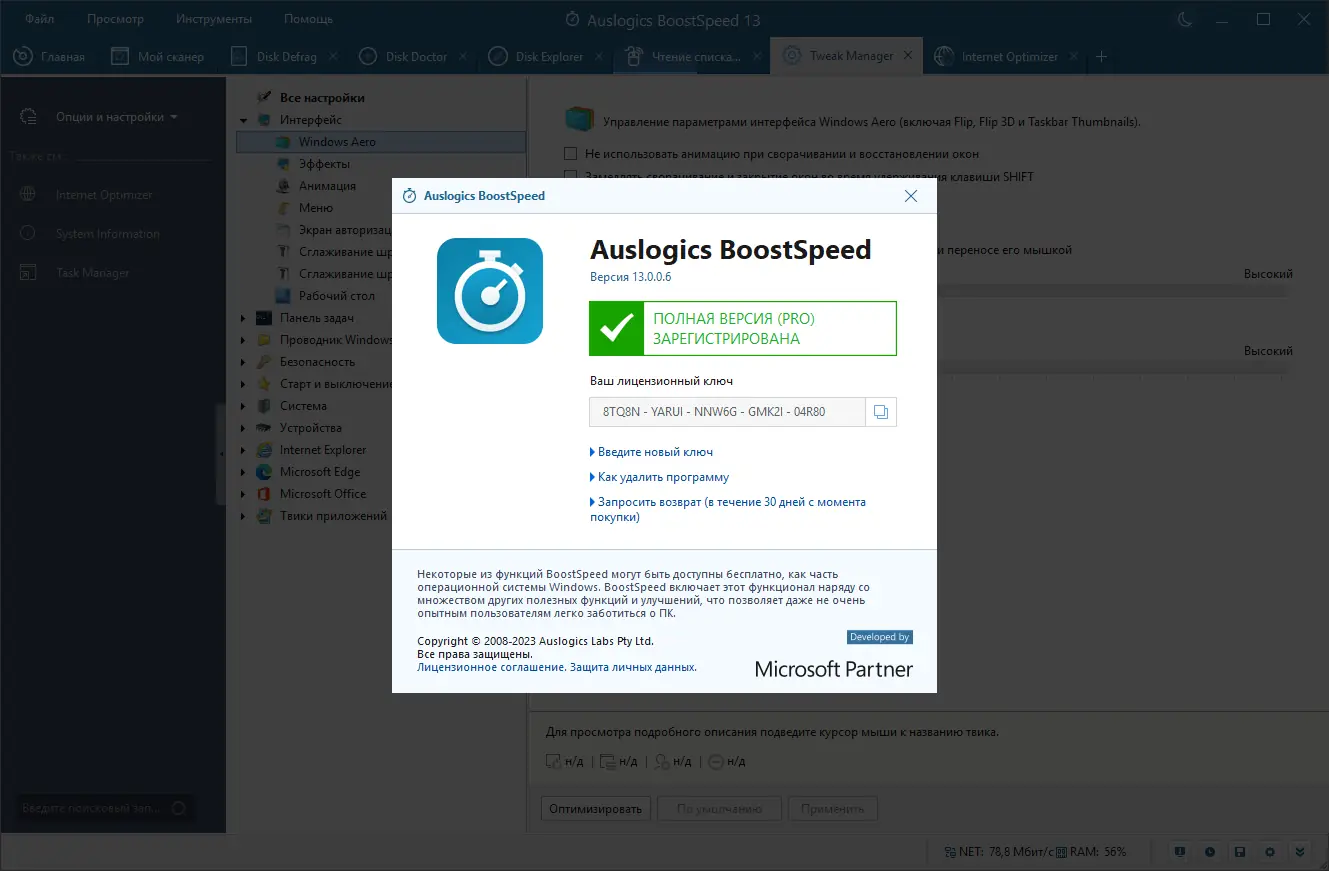Image resolution: width=1329 pixels, height=871 pixels.
Task: Expand the Твики приложений tree node
Action: [243, 516]
